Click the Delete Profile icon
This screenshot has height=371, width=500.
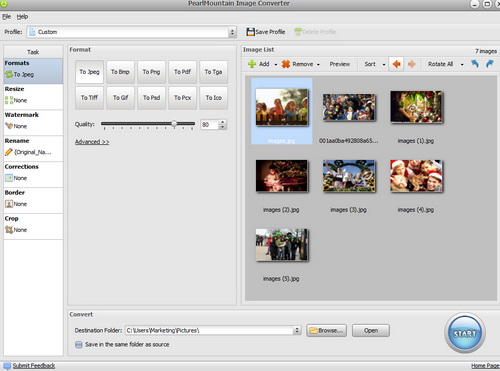pos(298,32)
